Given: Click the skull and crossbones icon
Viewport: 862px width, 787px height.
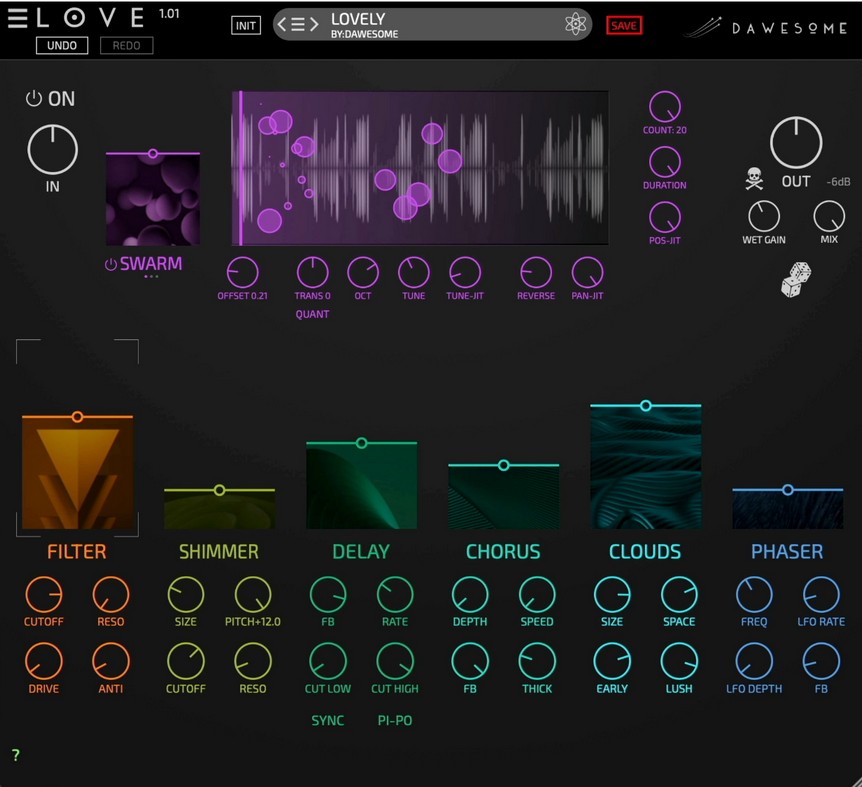Looking at the screenshot, I should [754, 179].
